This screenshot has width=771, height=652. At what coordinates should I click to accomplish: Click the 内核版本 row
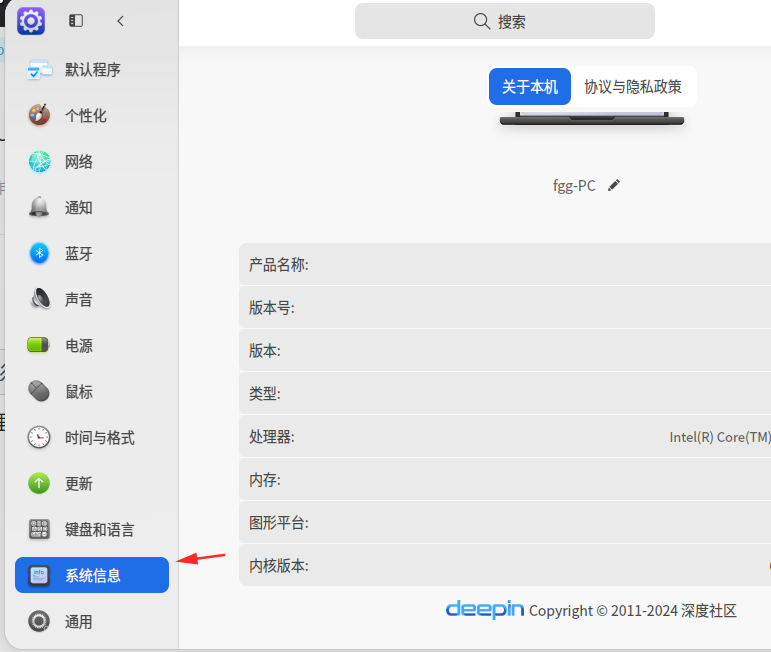click(505, 565)
